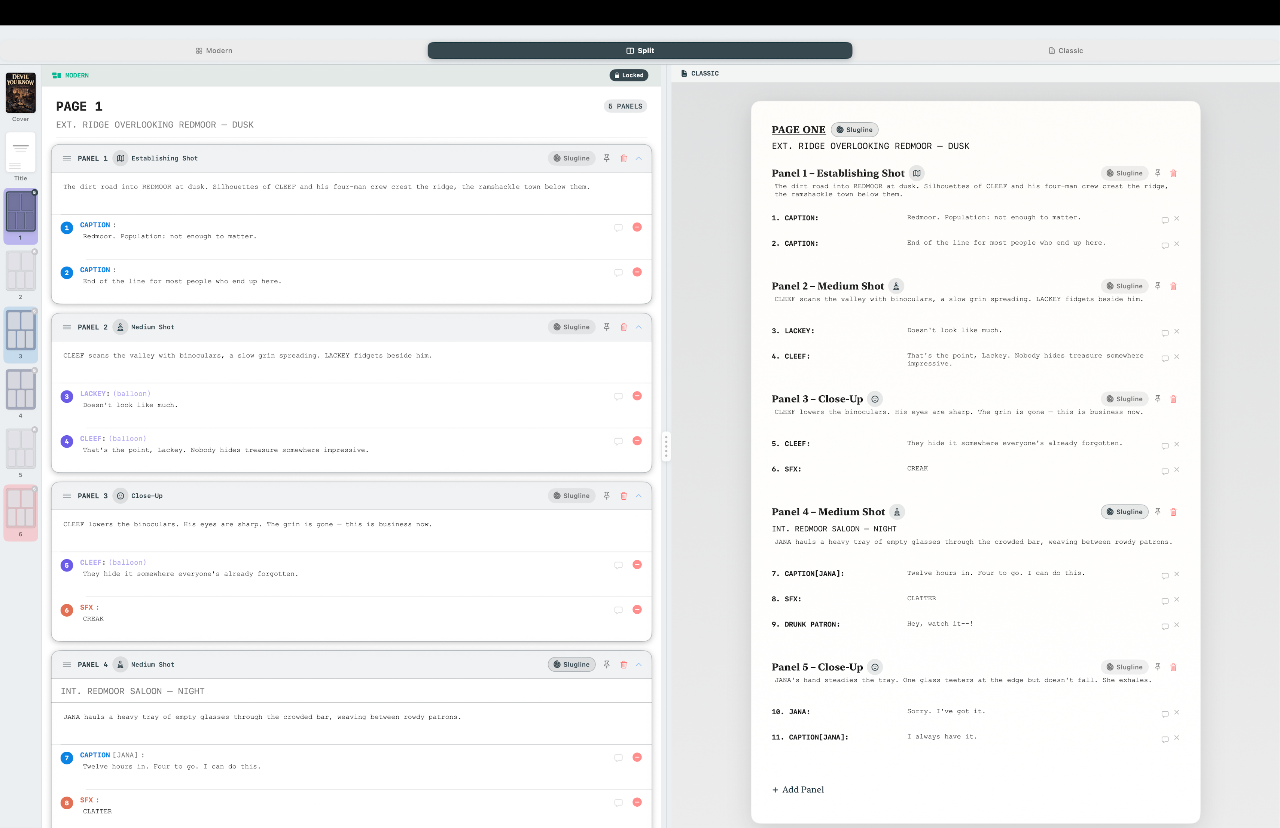This screenshot has height=828, width=1280.
Task: Remove Classic line 3, the LACKEY dialogue
Action: click(x=1176, y=331)
